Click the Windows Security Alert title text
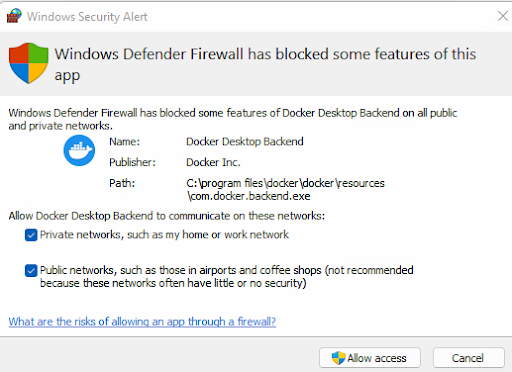The width and height of the screenshot is (512, 372). (87, 17)
